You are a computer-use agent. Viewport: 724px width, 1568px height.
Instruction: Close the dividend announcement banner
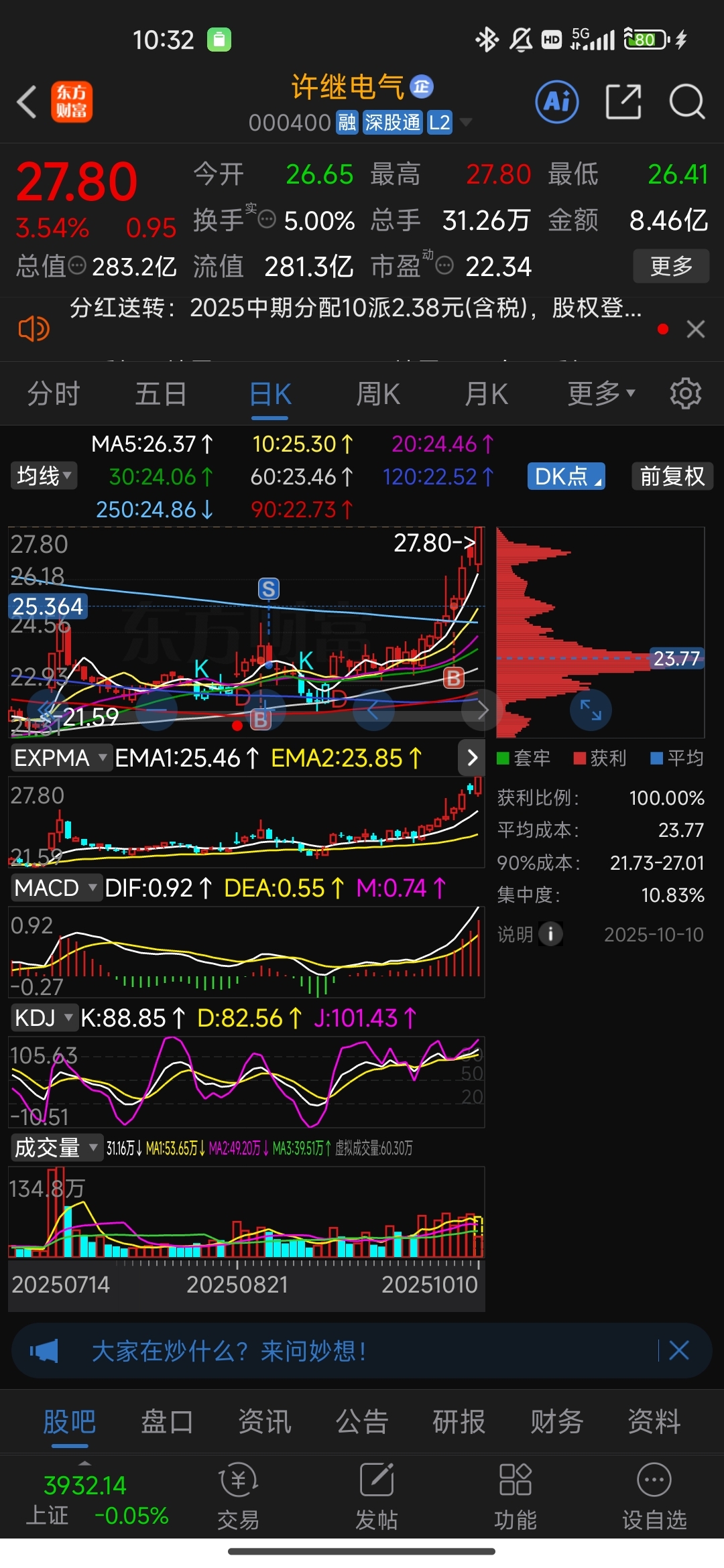(696, 329)
